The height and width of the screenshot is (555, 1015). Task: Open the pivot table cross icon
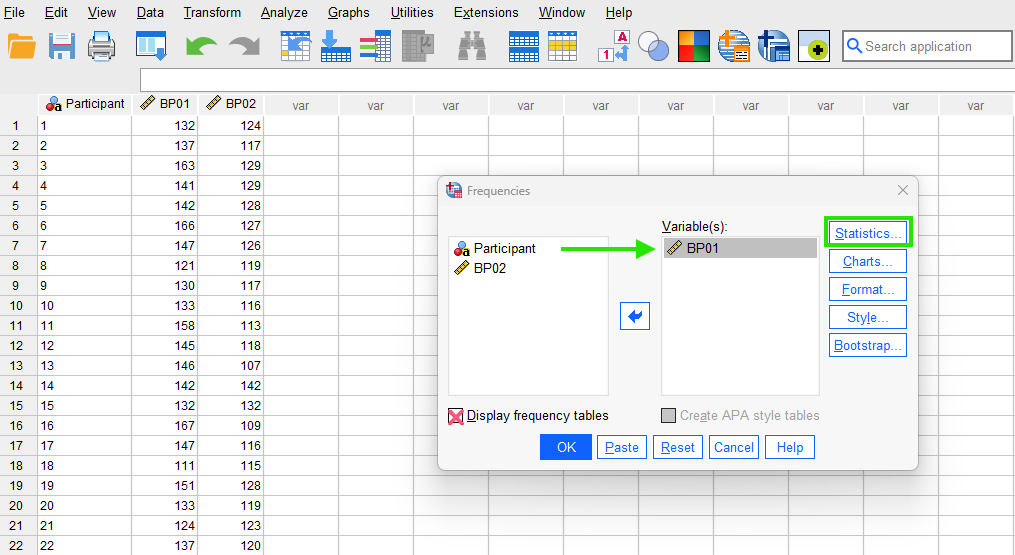(x=774, y=47)
